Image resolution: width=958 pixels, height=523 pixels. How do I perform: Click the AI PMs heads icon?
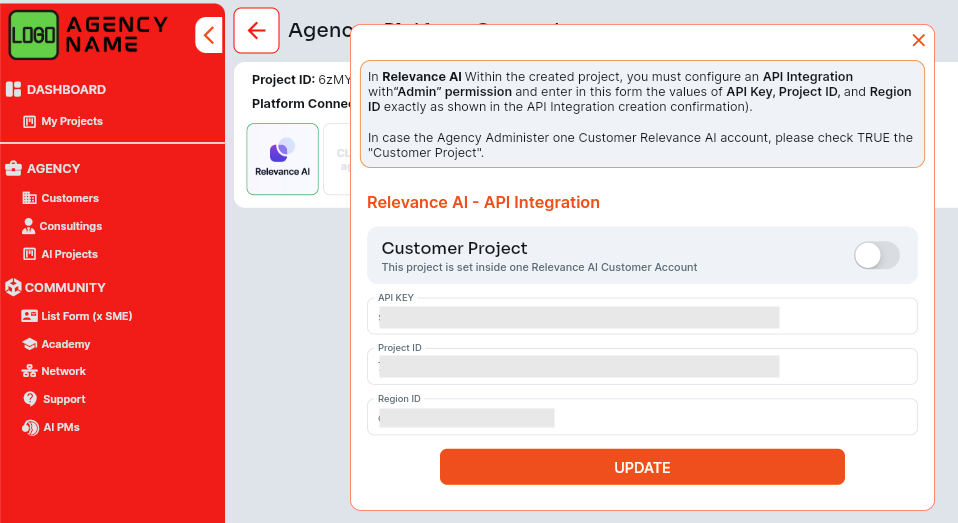pyautogui.click(x=31, y=427)
